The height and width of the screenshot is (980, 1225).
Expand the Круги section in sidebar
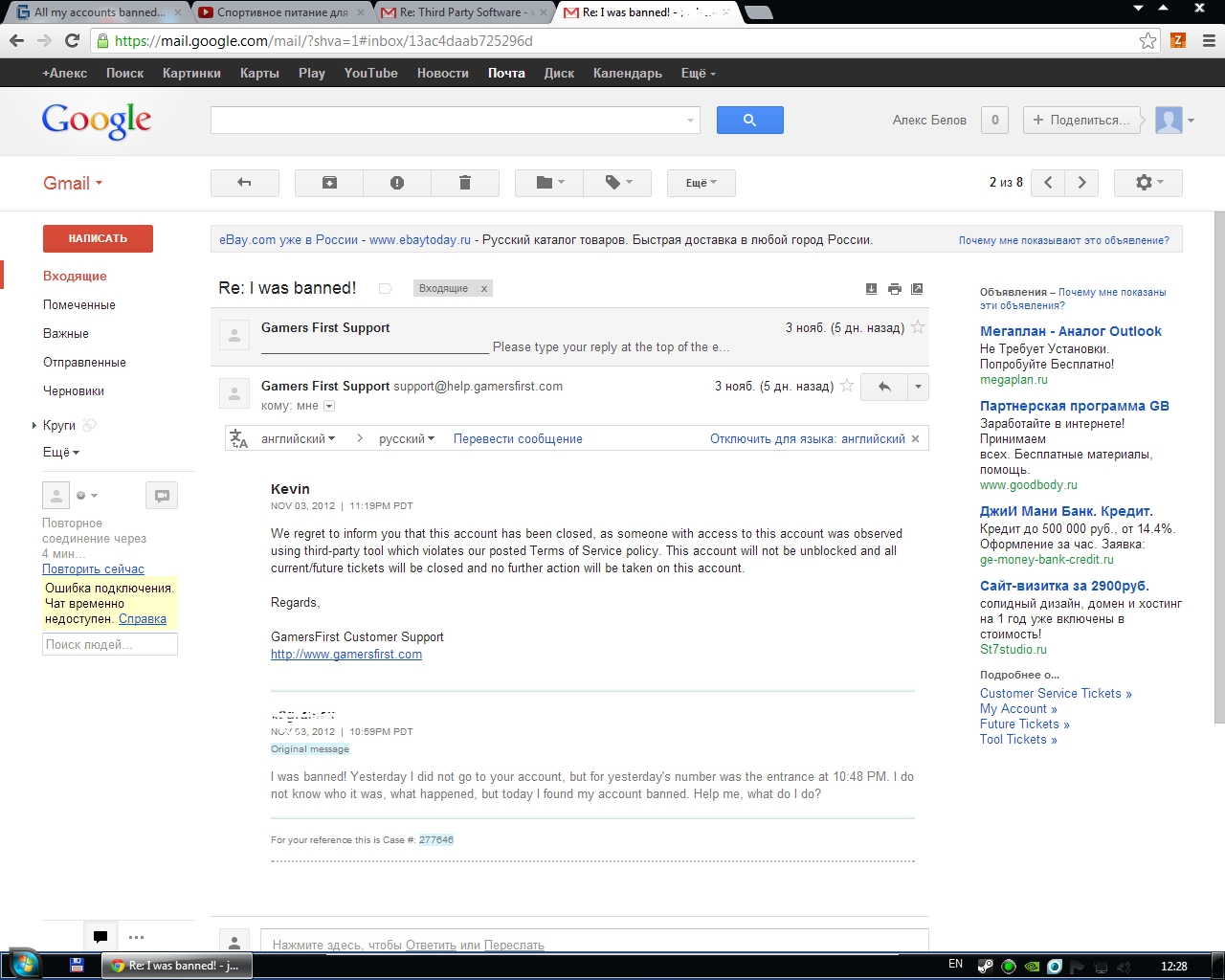tap(34, 425)
